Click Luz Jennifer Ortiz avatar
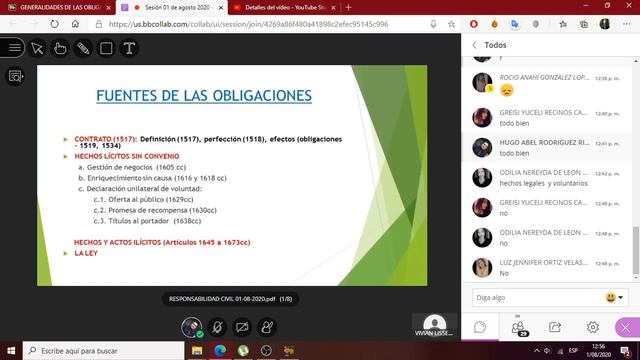Screen dimensions: 640x360 482,267
